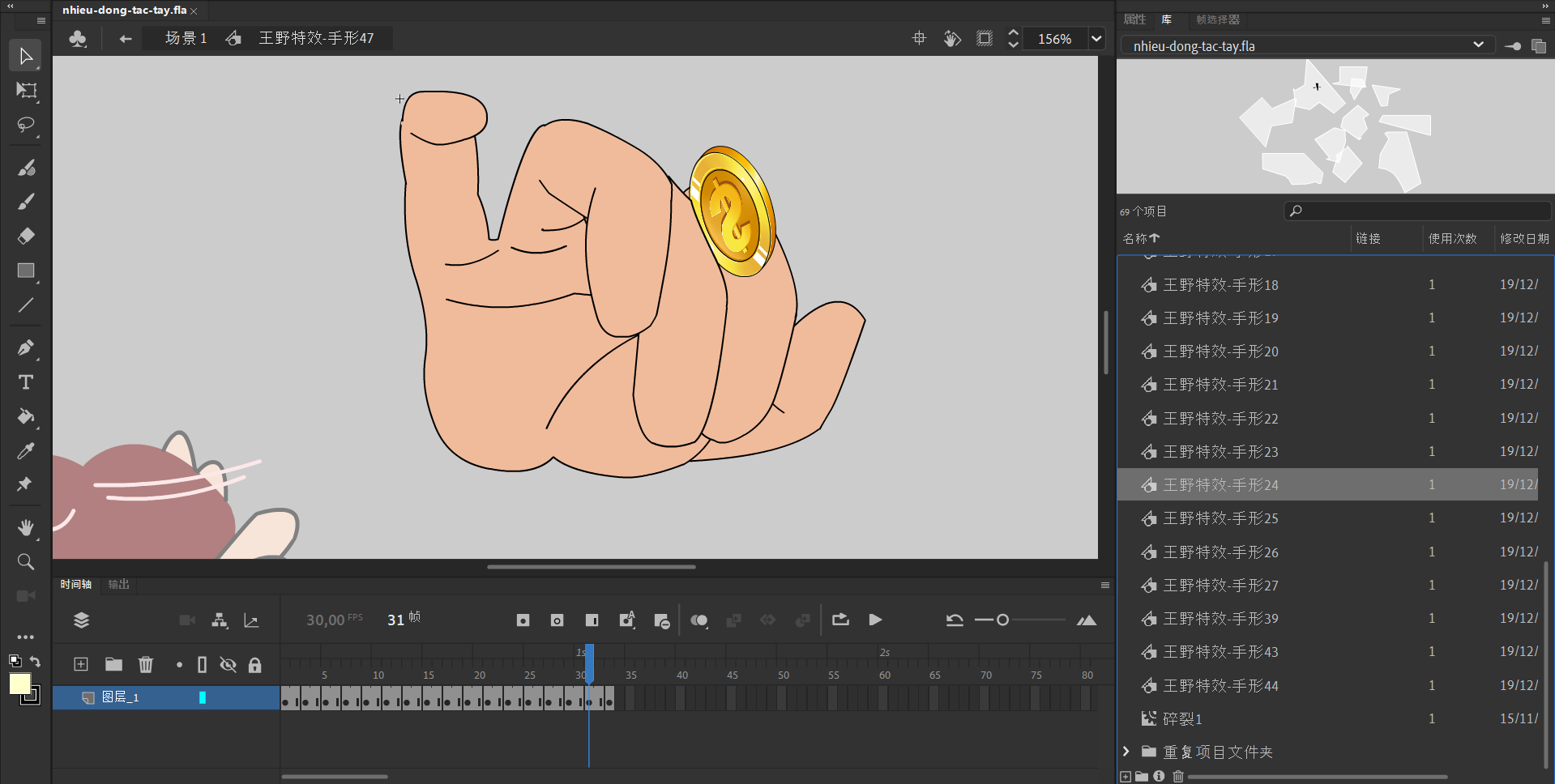Switch to the 属性 panel tab
This screenshot has height=784, width=1555.
1134,19
